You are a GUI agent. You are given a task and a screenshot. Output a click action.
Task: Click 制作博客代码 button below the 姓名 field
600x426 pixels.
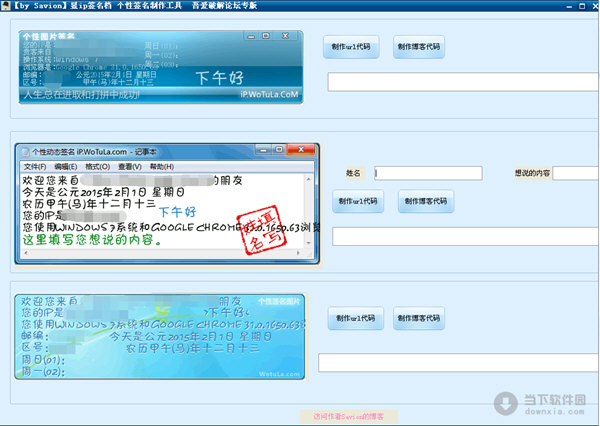426,201
